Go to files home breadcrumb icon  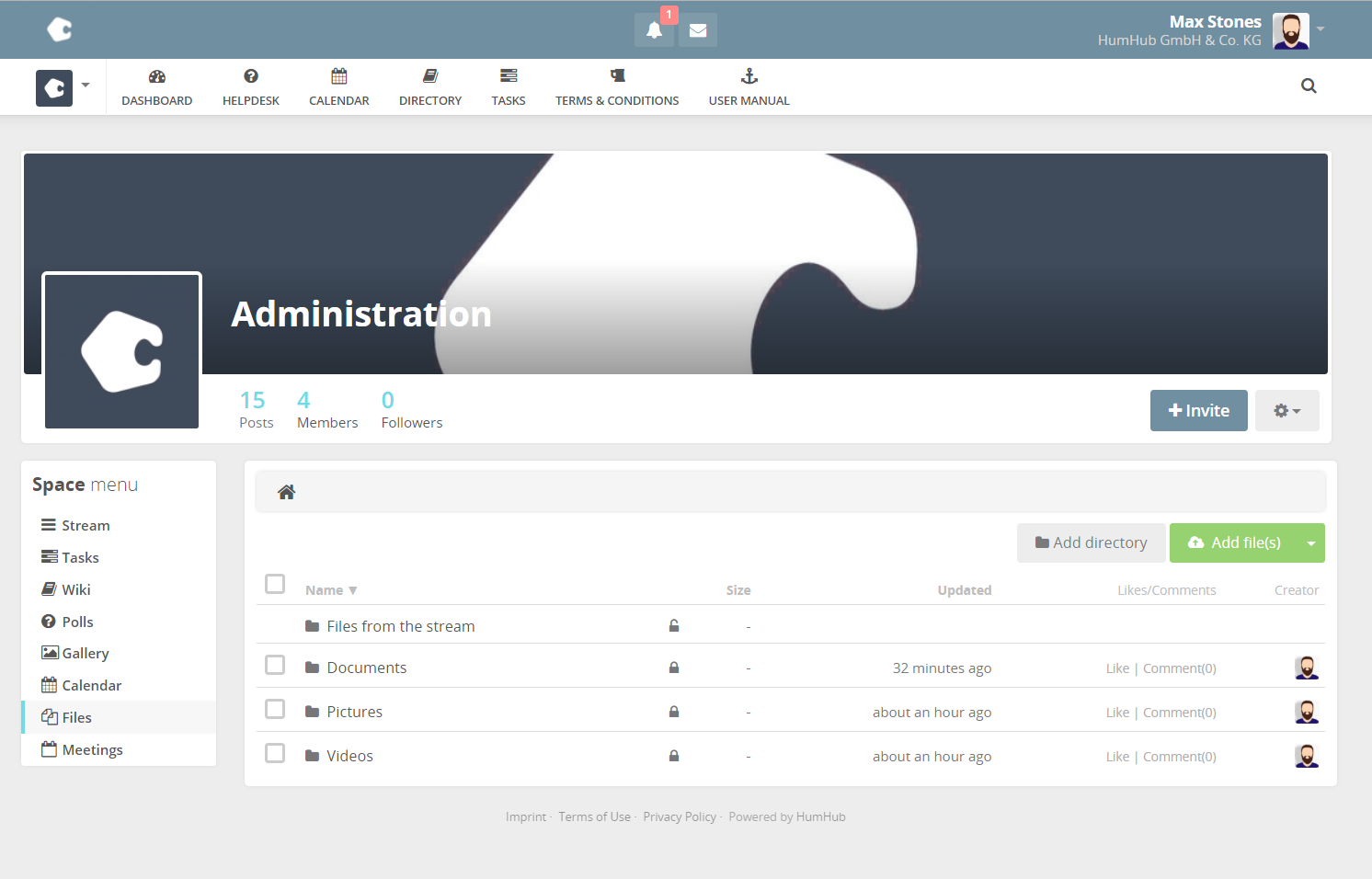click(287, 492)
